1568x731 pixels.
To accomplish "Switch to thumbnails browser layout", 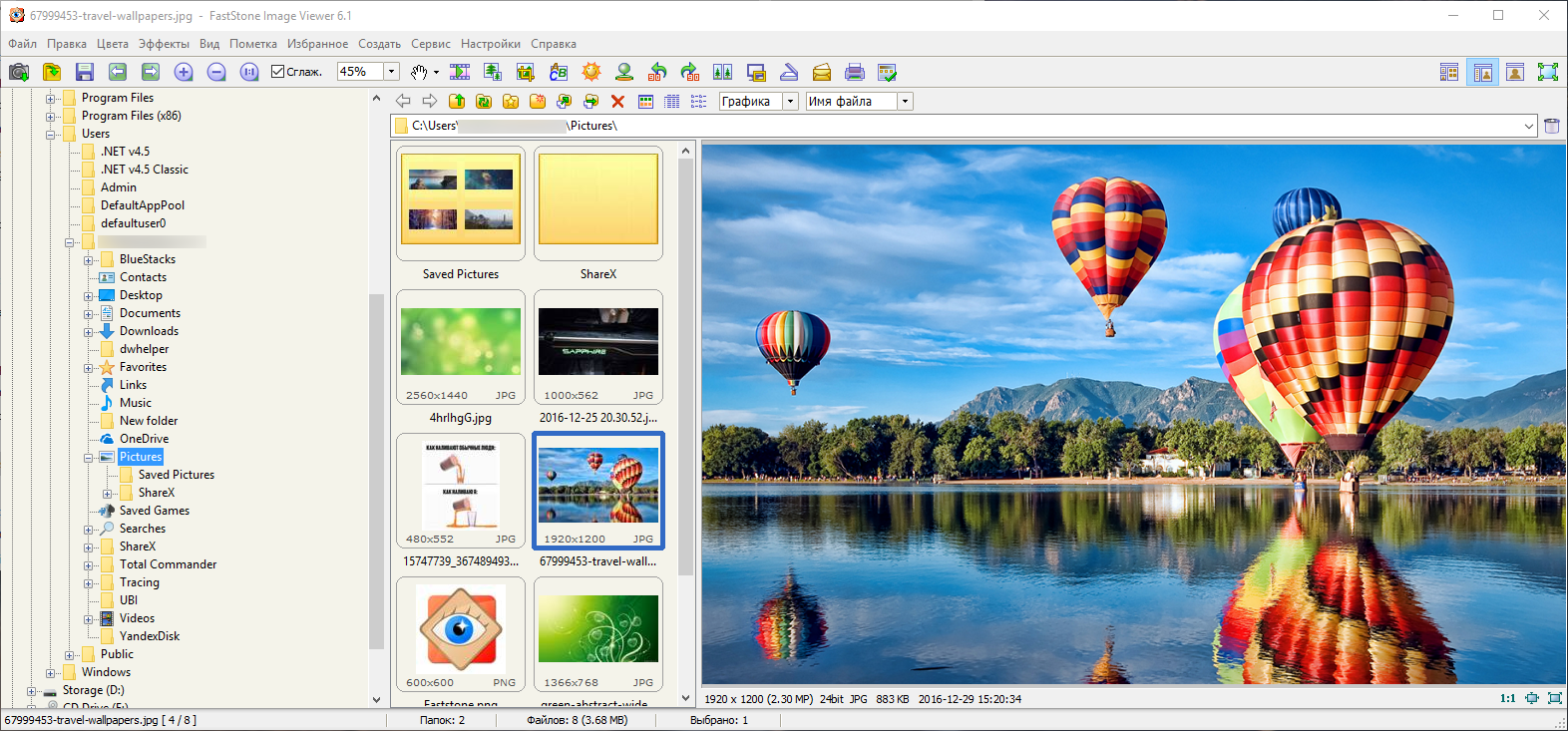I will [1449, 72].
